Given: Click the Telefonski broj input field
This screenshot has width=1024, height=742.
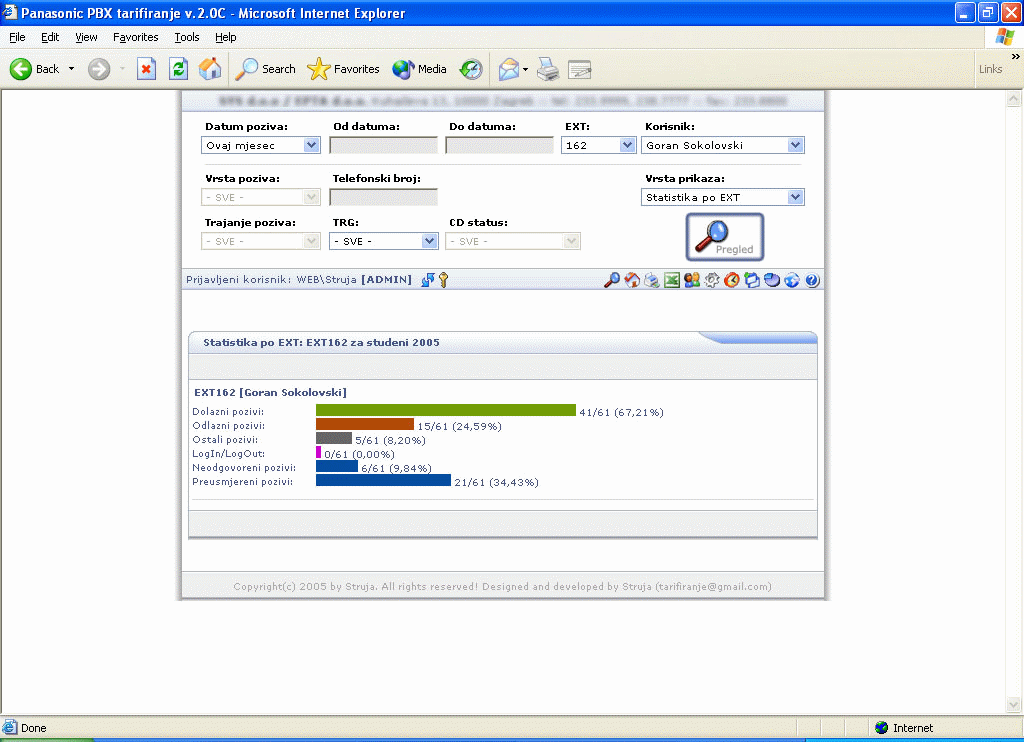Looking at the screenshot, I should pos(383,197).
